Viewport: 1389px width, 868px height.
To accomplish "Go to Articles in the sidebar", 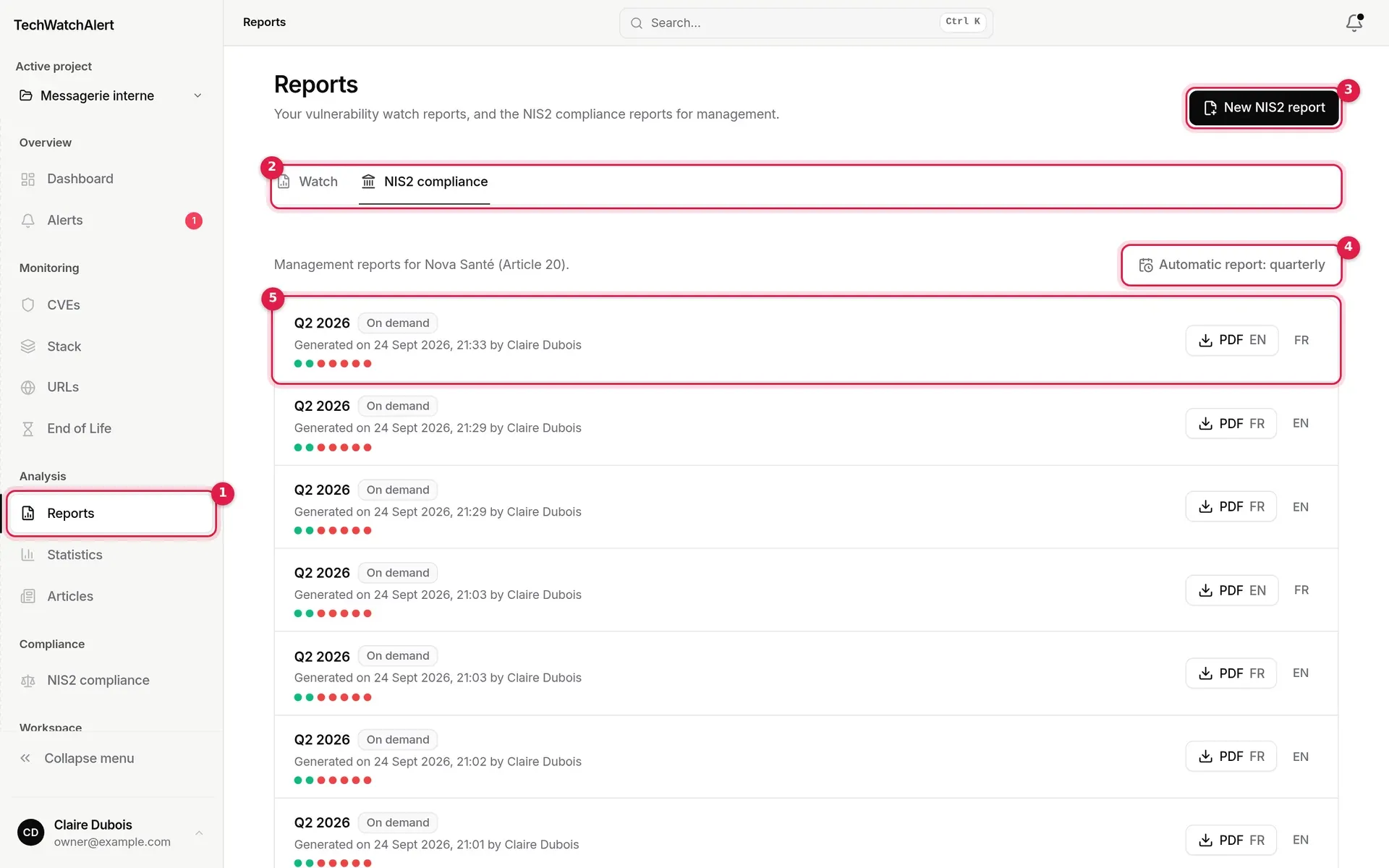I will click(x=111, y=597).
